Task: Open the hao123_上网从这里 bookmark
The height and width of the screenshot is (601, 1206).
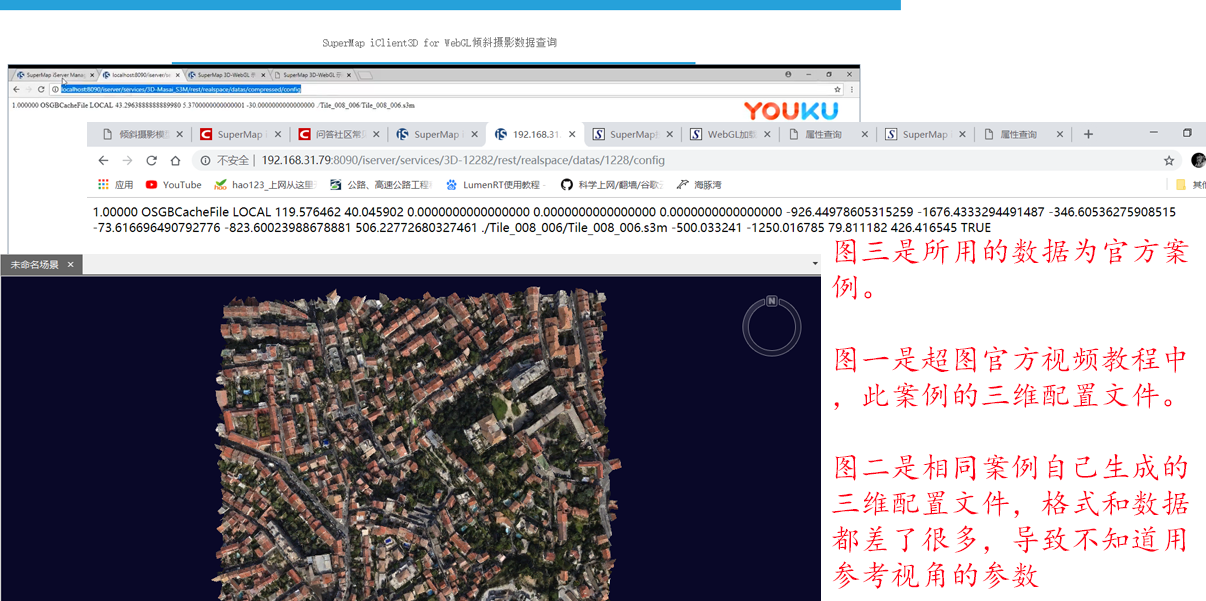Action: 265,185
